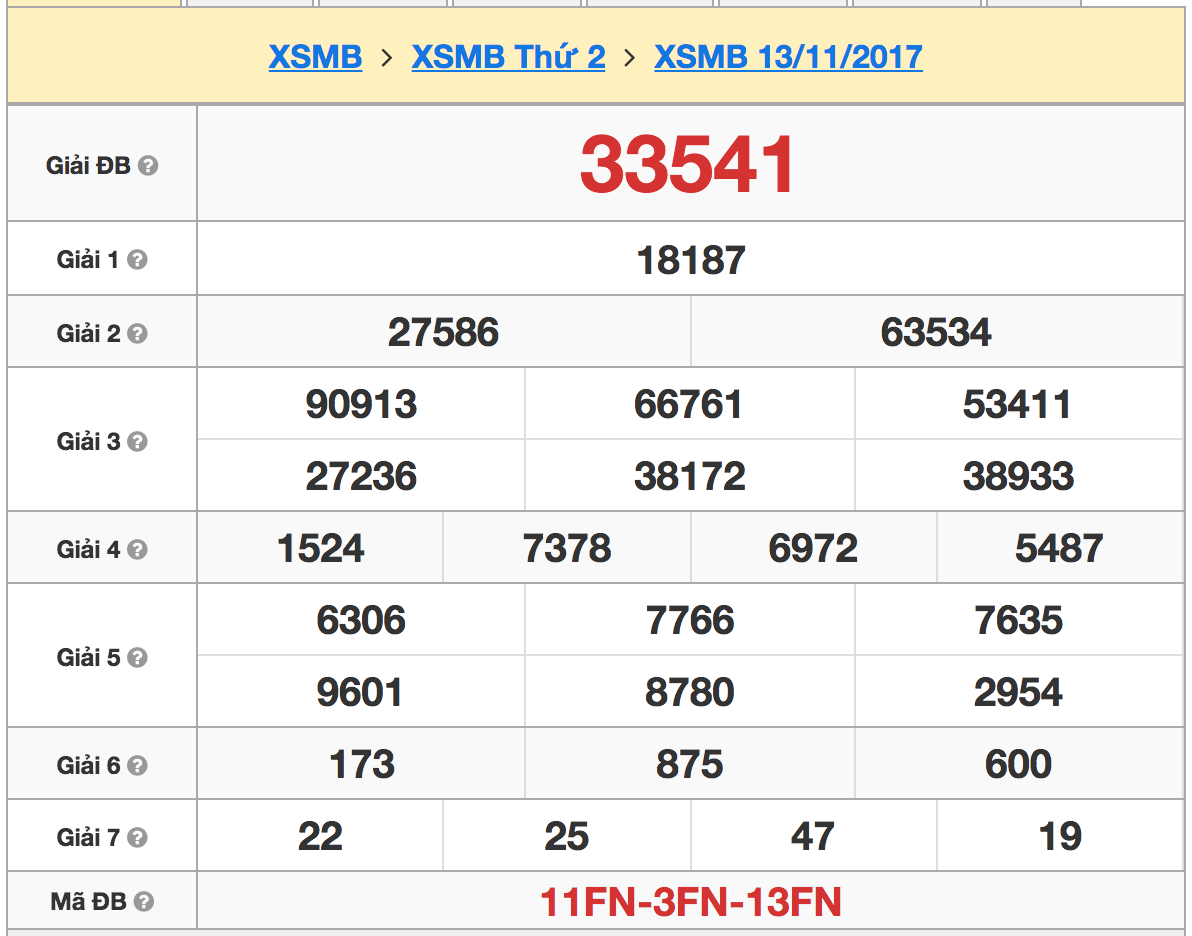1192x936 pixels.
Task: Select Giải 3 number 66761
Action: point(689,405)
